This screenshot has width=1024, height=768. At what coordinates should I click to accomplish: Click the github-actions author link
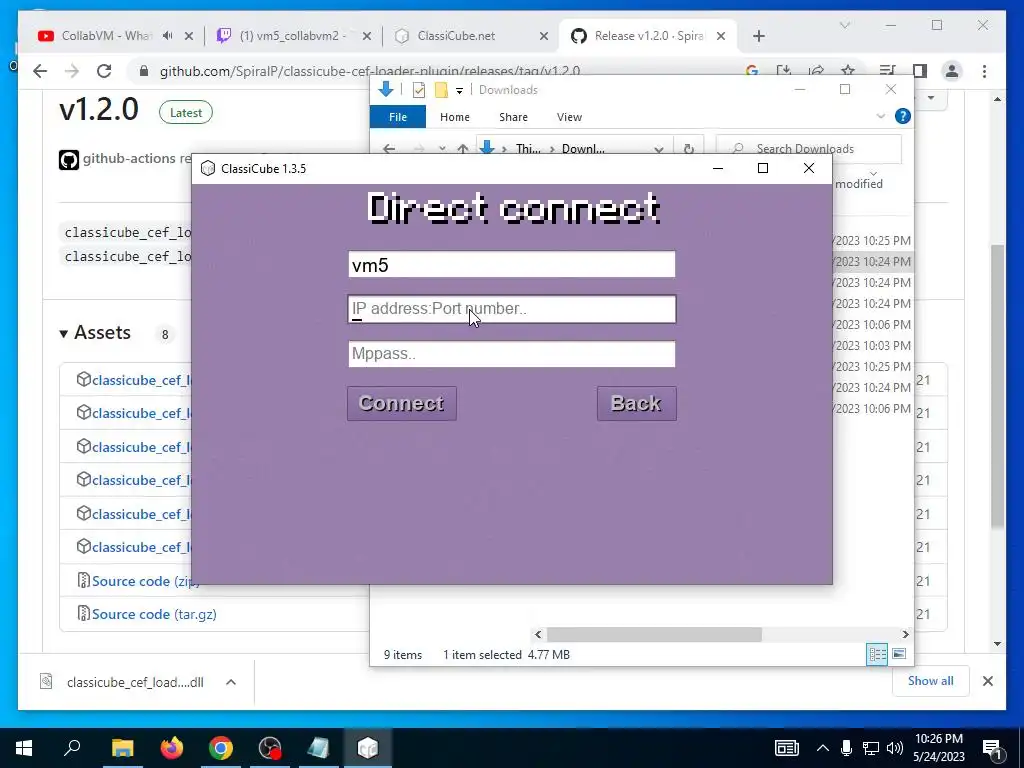pos(129,159)
